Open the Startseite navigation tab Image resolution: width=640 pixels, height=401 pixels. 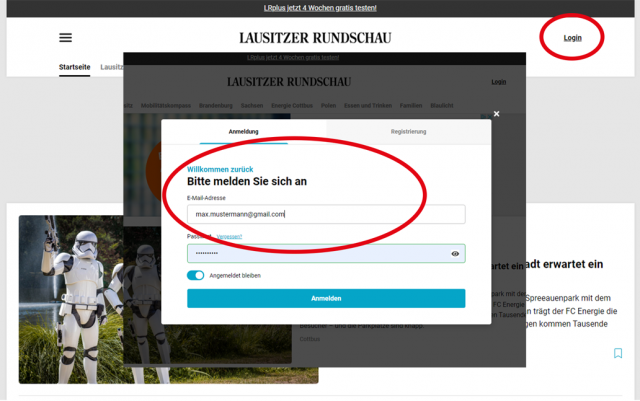pos(74,67)
